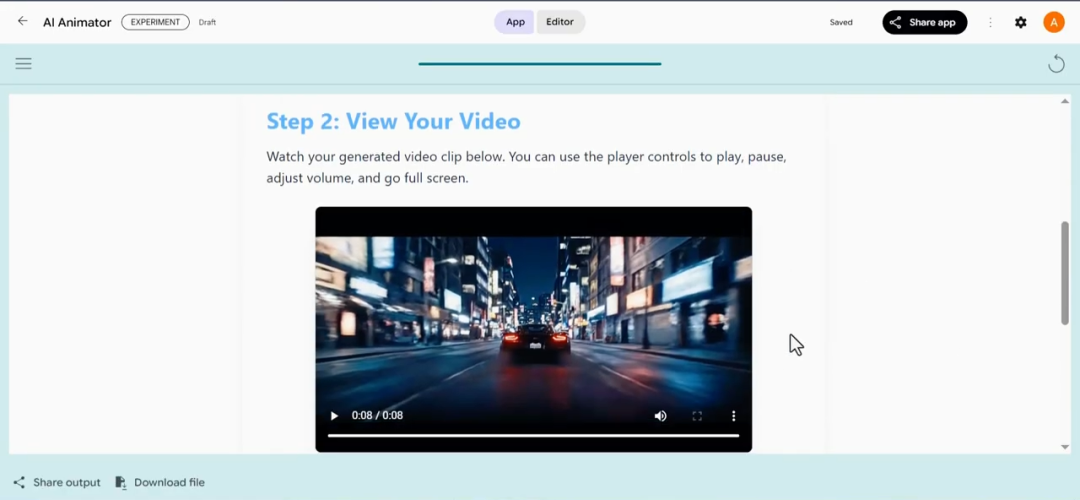The height and width of the screenshot is (500, 1080).
Task: Open the settings gear
Action: click(1021, 22)
